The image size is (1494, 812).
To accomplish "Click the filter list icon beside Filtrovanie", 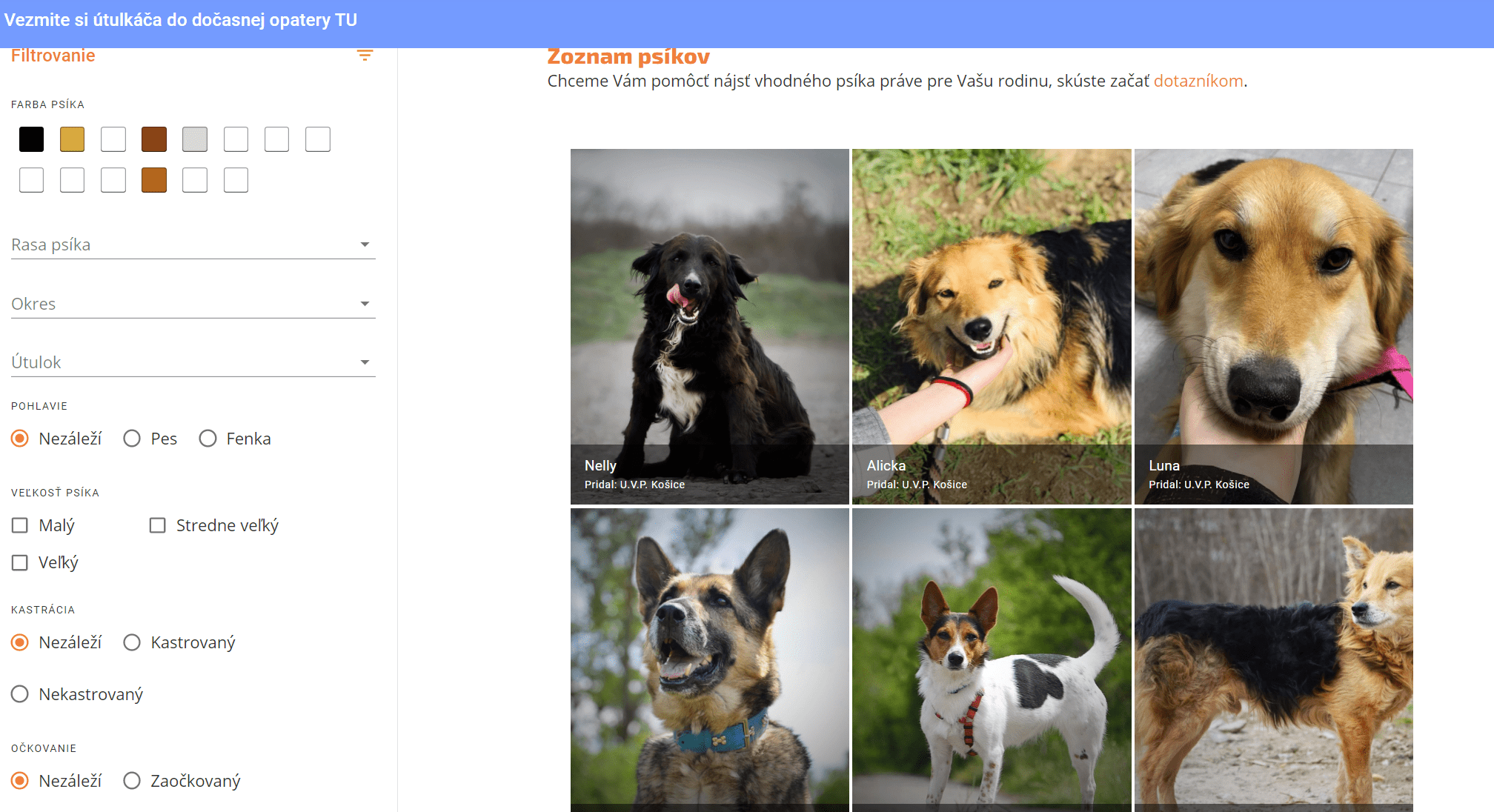I will 365,56.
